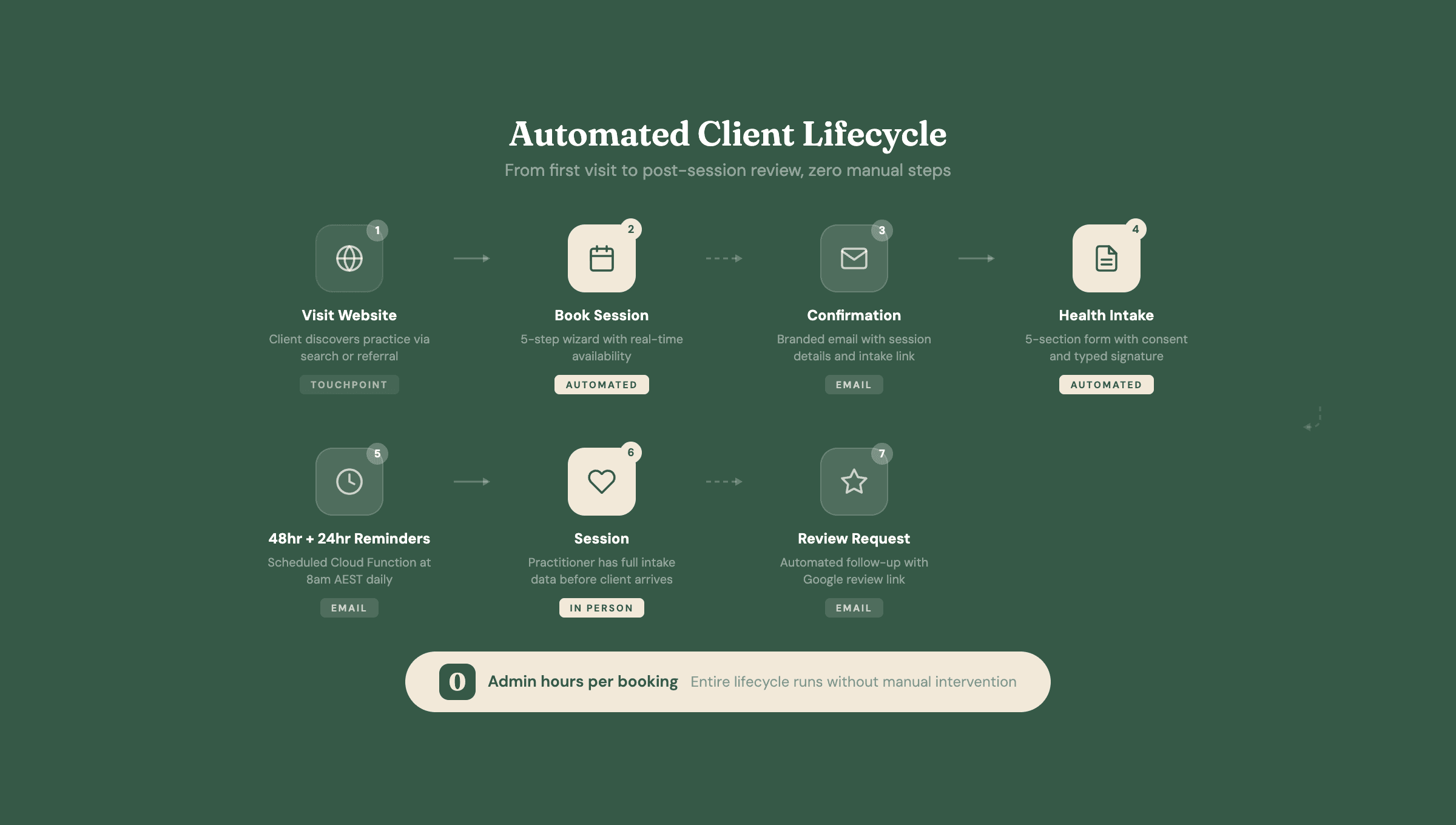Click the heart icon for Session
Image resolution: width=1456 pixels, height=825 pixels.
[x=602, y=482]
